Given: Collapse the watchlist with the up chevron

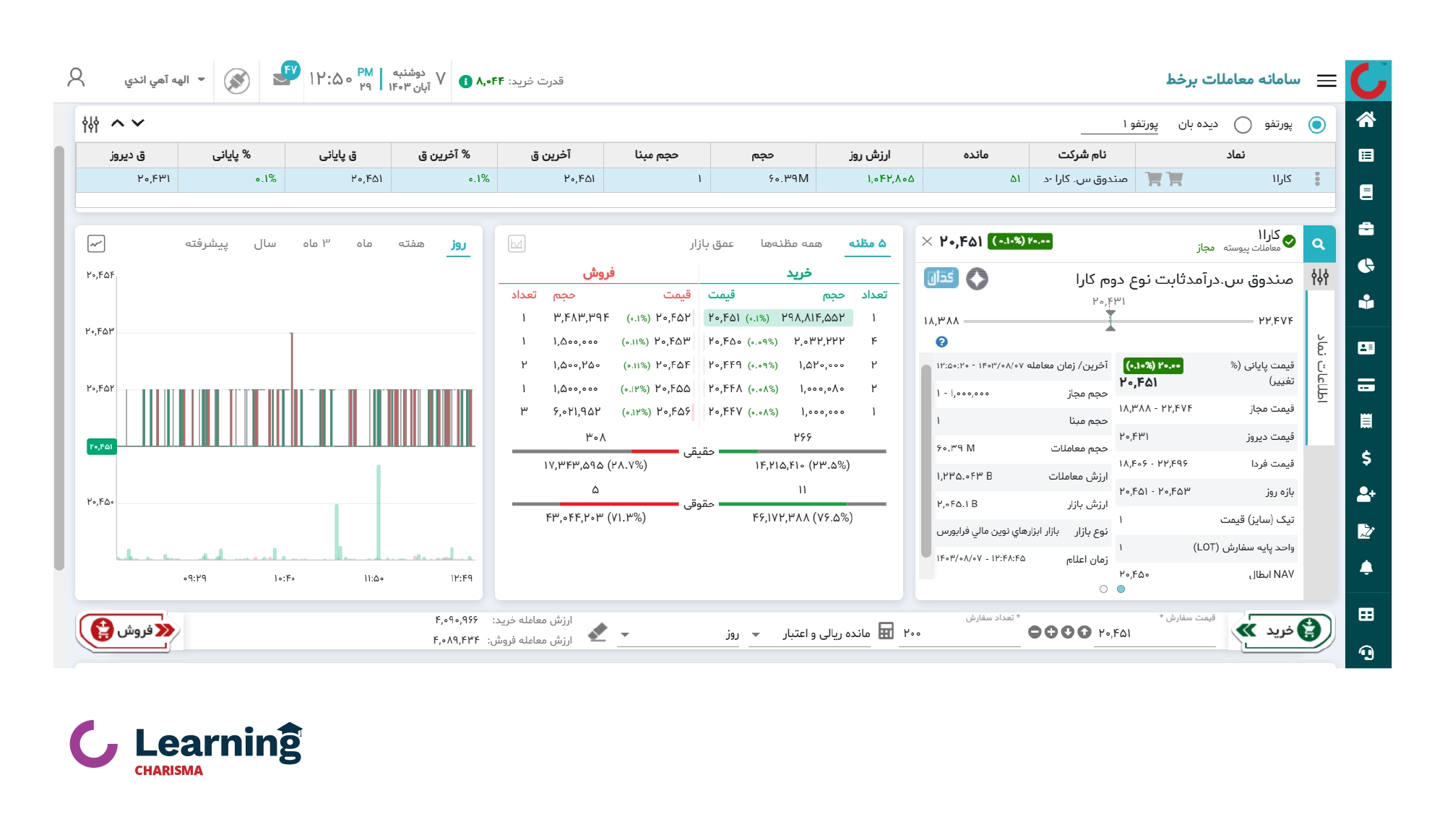Looking at the screenshot, I should [117, 124].
